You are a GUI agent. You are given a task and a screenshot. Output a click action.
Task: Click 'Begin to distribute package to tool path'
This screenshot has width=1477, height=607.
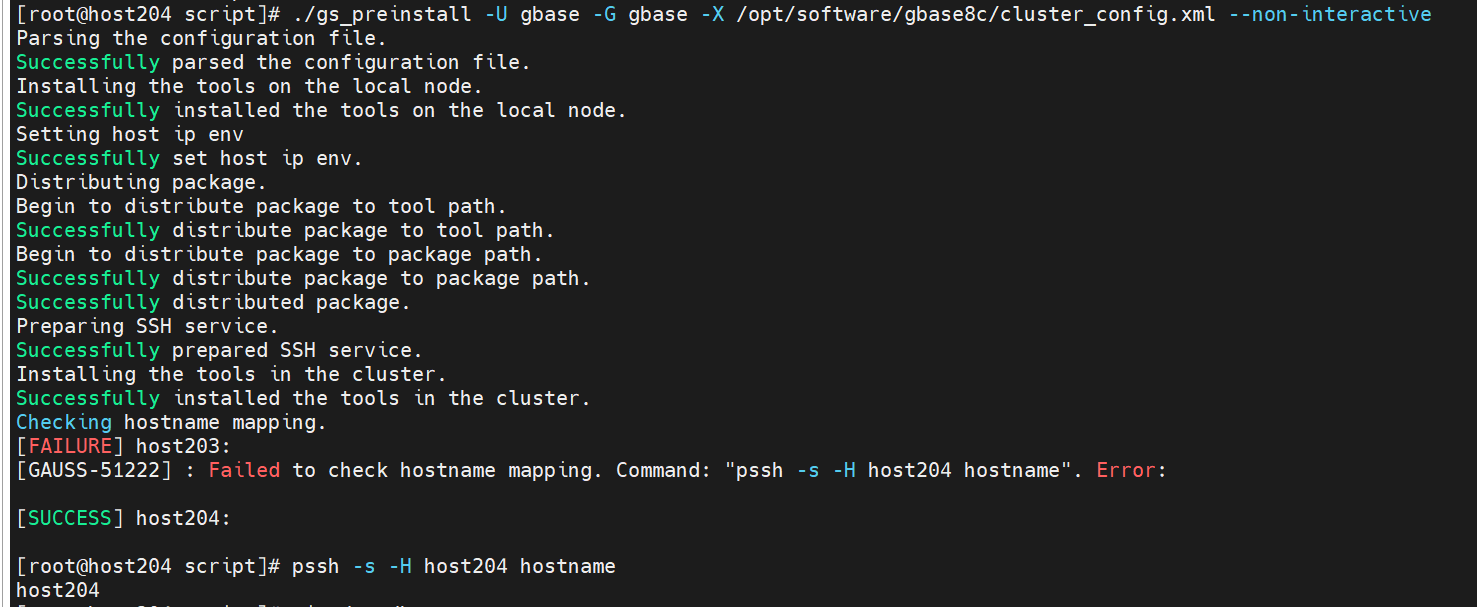(x=262, y=206)
